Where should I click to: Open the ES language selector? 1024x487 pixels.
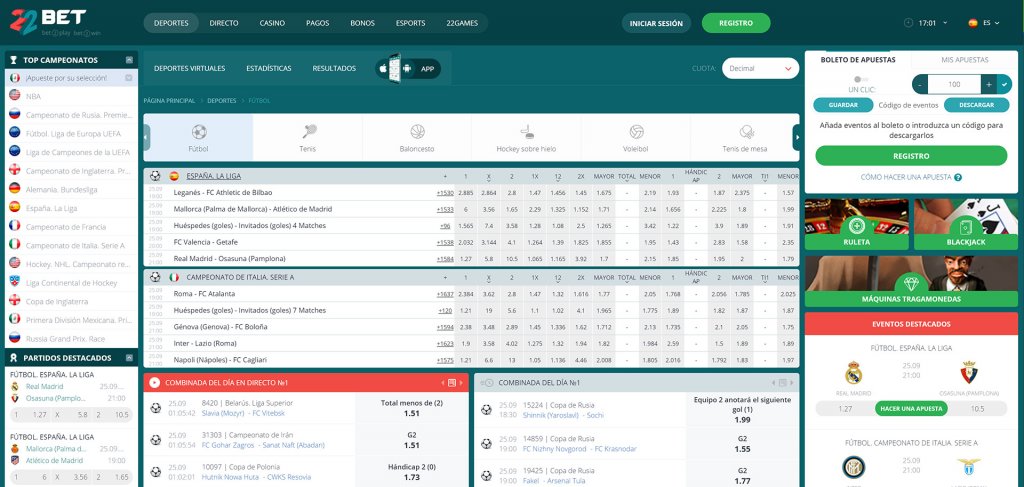pyautogui.click(x=984, y=23)
